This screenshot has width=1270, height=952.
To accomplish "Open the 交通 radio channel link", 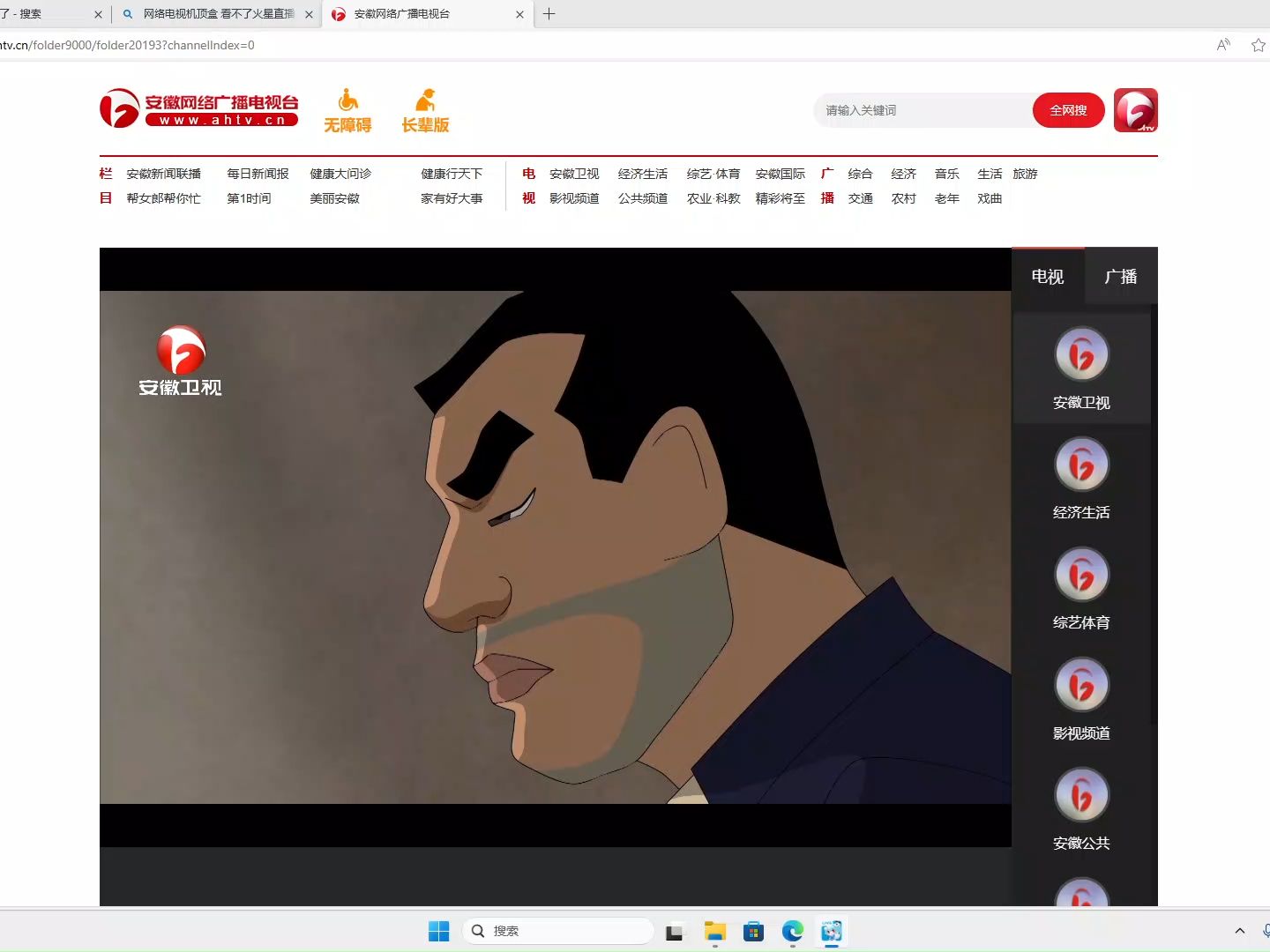I will point(860,198).
